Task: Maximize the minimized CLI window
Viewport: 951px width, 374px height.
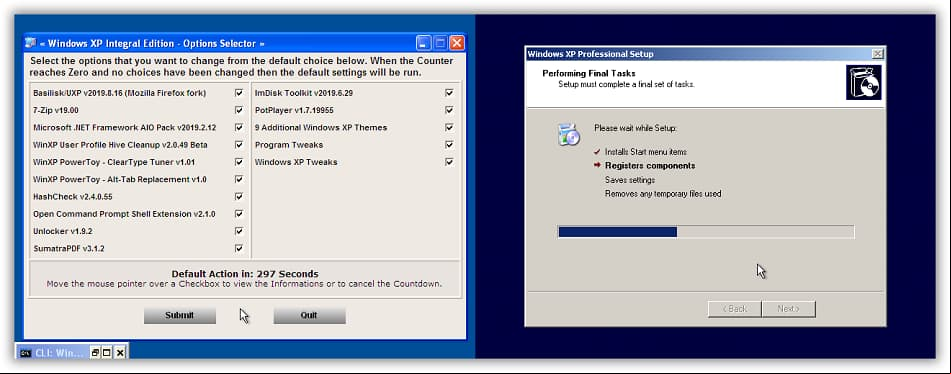Action: pos(107,353)
